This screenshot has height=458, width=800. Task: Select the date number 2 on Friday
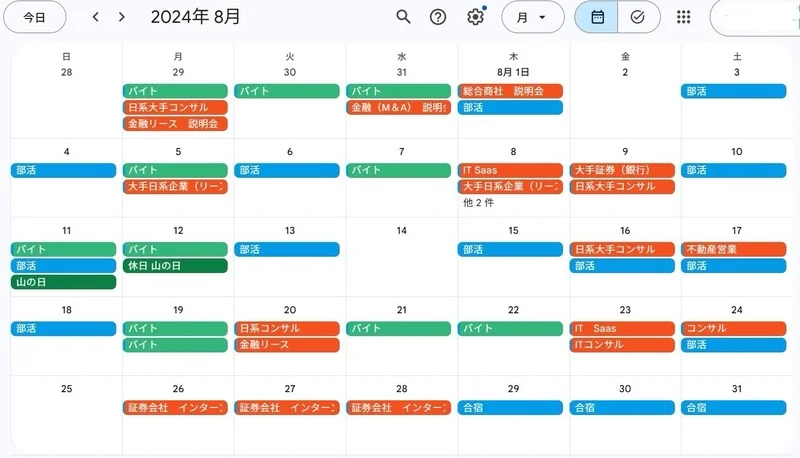click(x=625, y=72)
